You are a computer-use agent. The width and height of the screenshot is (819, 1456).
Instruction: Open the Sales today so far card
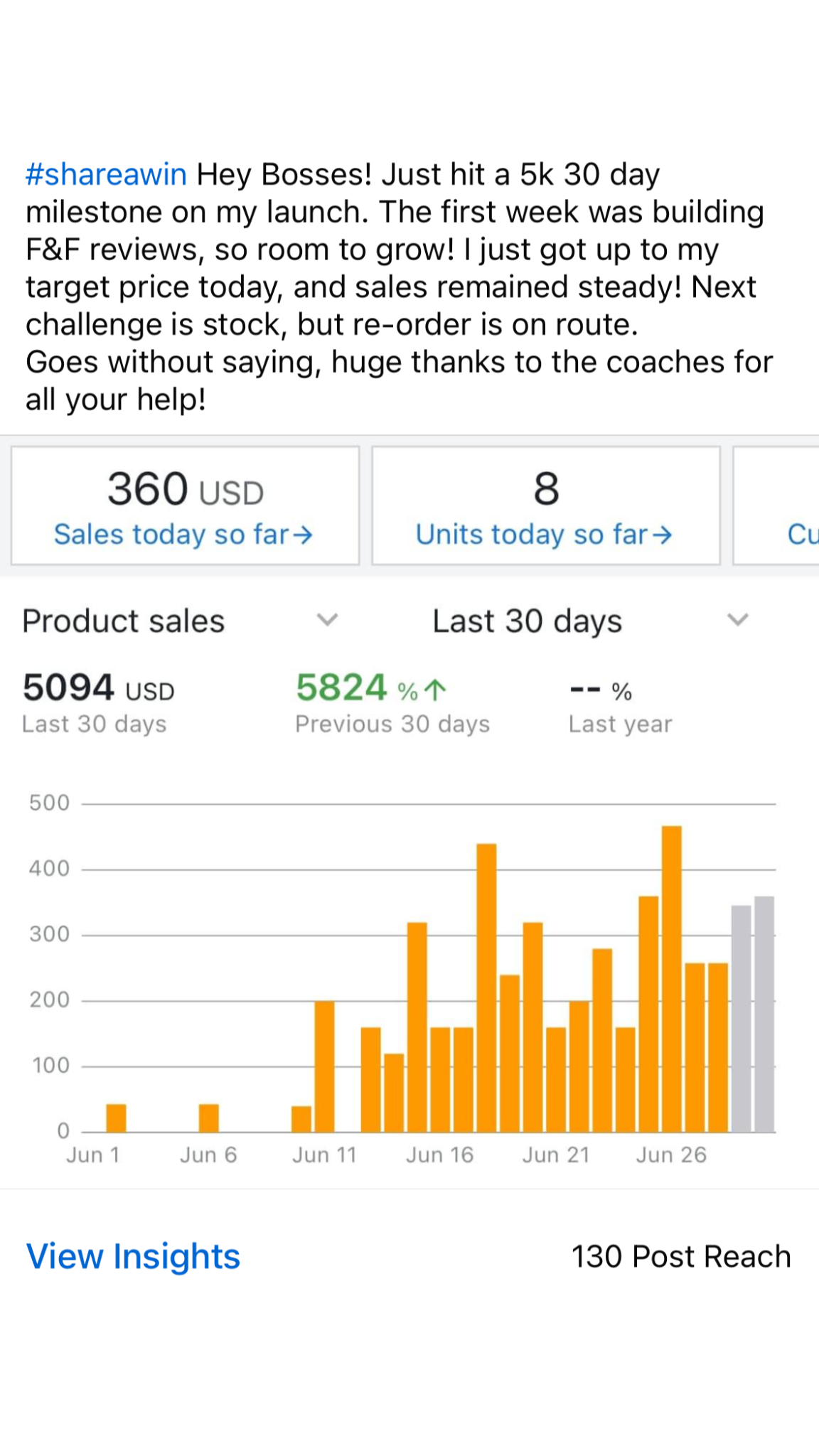point(185,505)
